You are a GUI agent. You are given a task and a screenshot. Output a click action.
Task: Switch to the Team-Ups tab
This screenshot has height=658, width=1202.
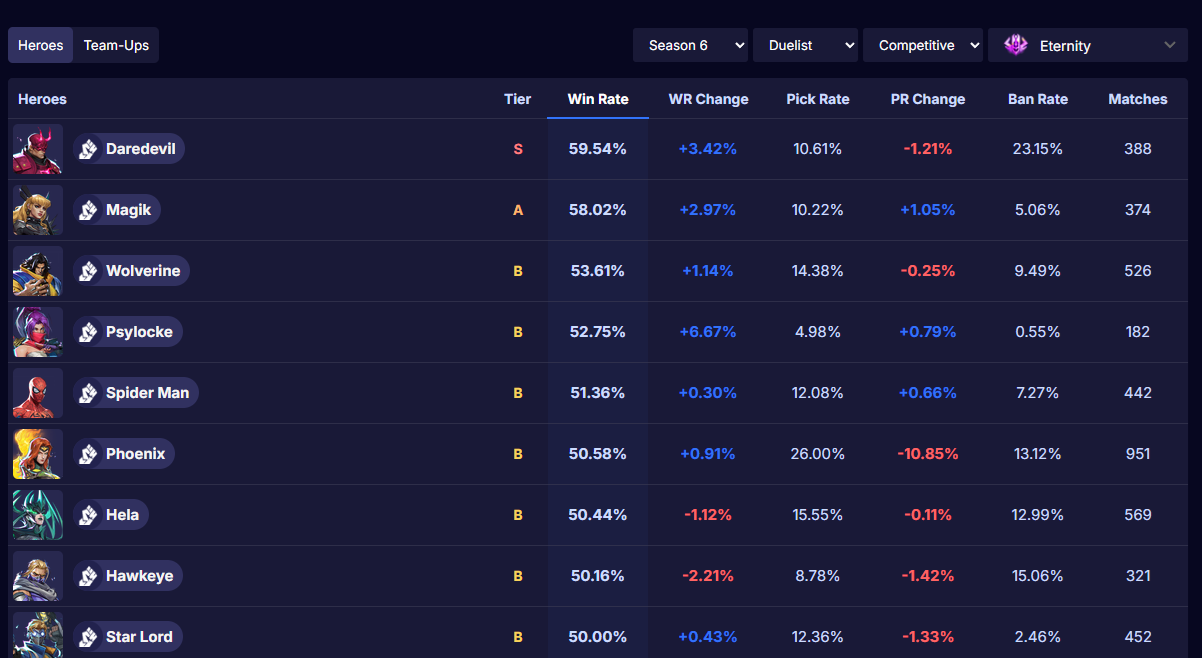point(116,45)
